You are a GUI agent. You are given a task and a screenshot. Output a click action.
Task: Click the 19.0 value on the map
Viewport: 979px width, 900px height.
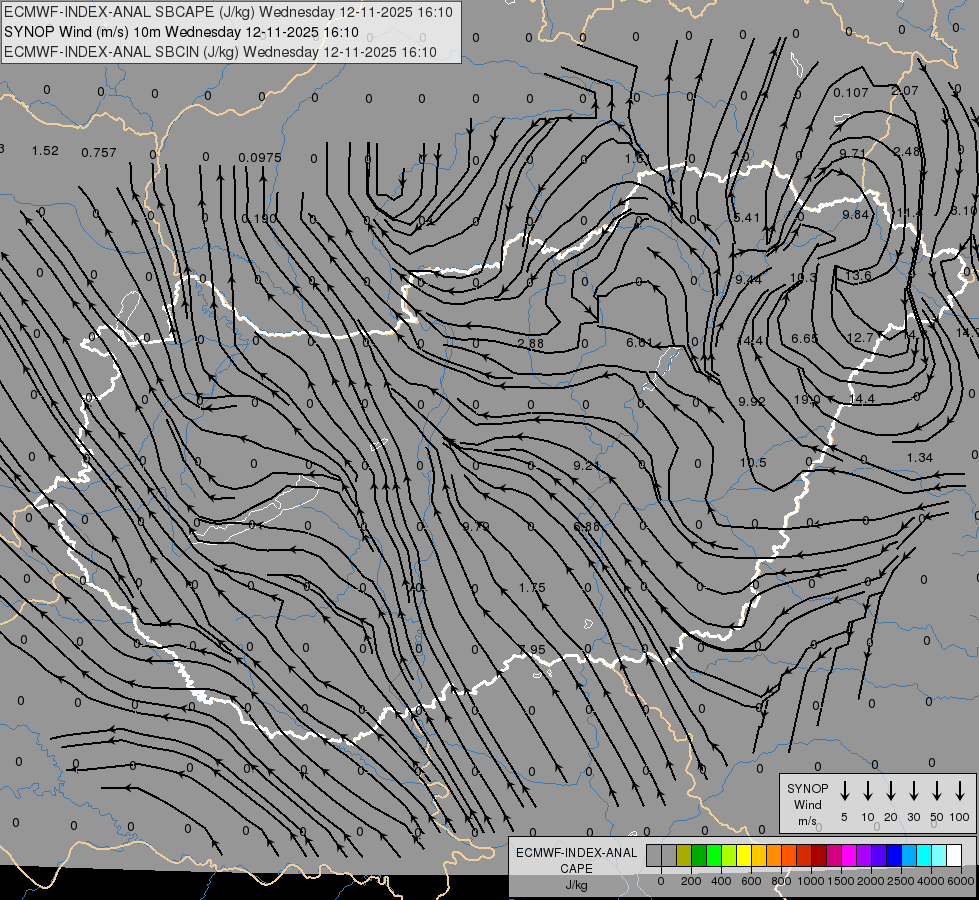tap(807, 399)
